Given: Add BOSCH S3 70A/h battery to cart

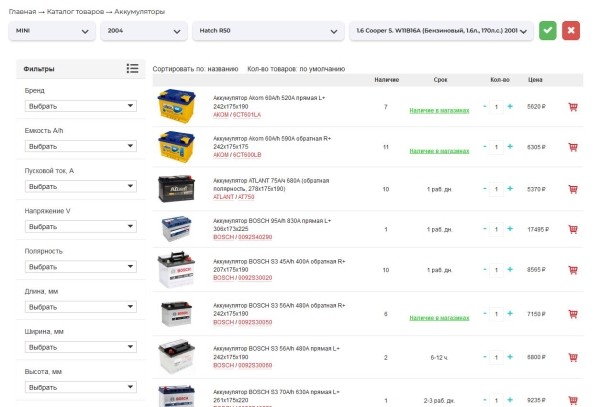Looking at the screenshot, I should [573, 399].
